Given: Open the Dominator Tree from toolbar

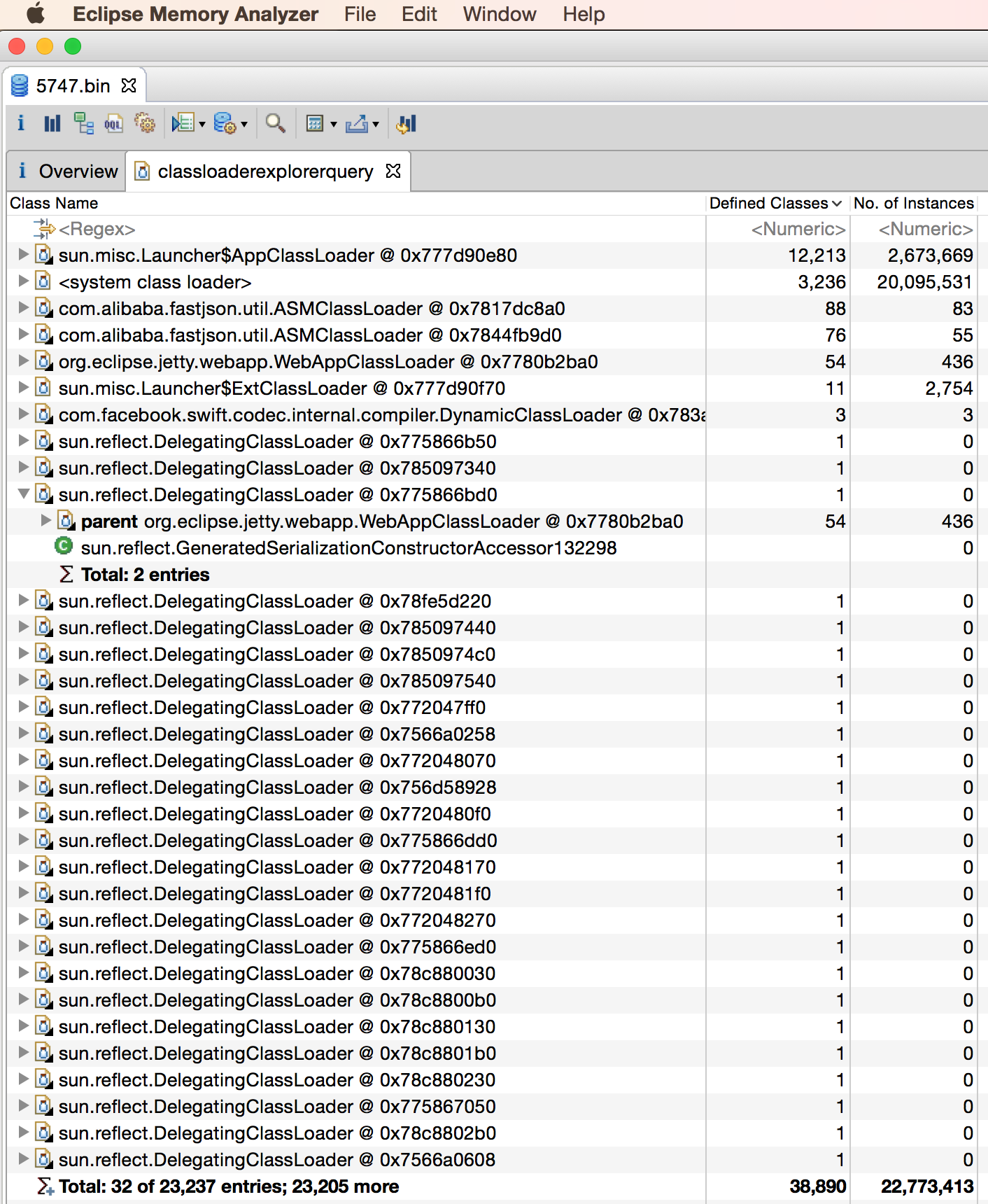Looking at the screenshot, I should pos(84,124).
